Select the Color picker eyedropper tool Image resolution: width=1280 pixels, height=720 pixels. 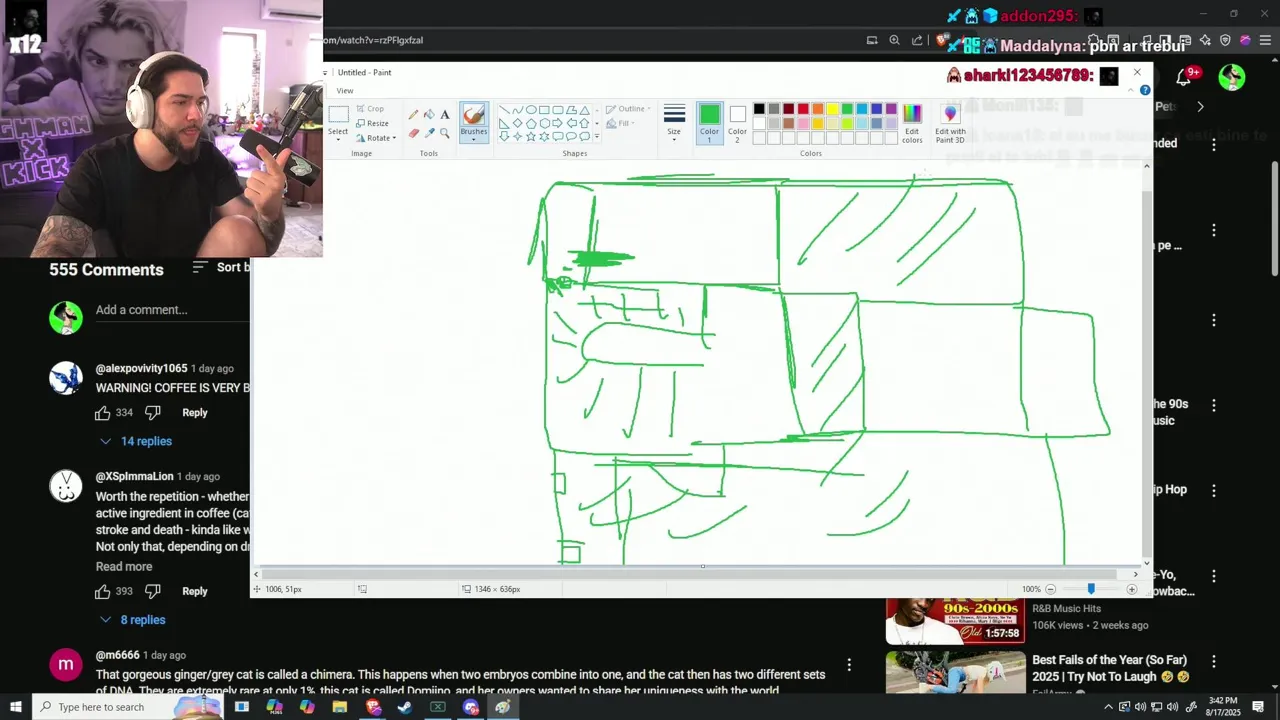coord(429,133)
